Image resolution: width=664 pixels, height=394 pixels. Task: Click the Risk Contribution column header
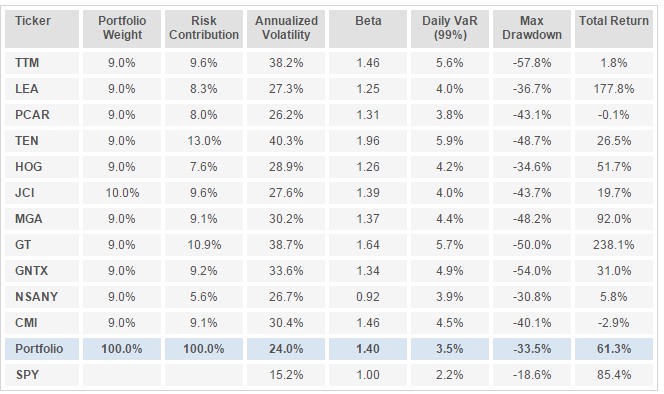[204, 29]
